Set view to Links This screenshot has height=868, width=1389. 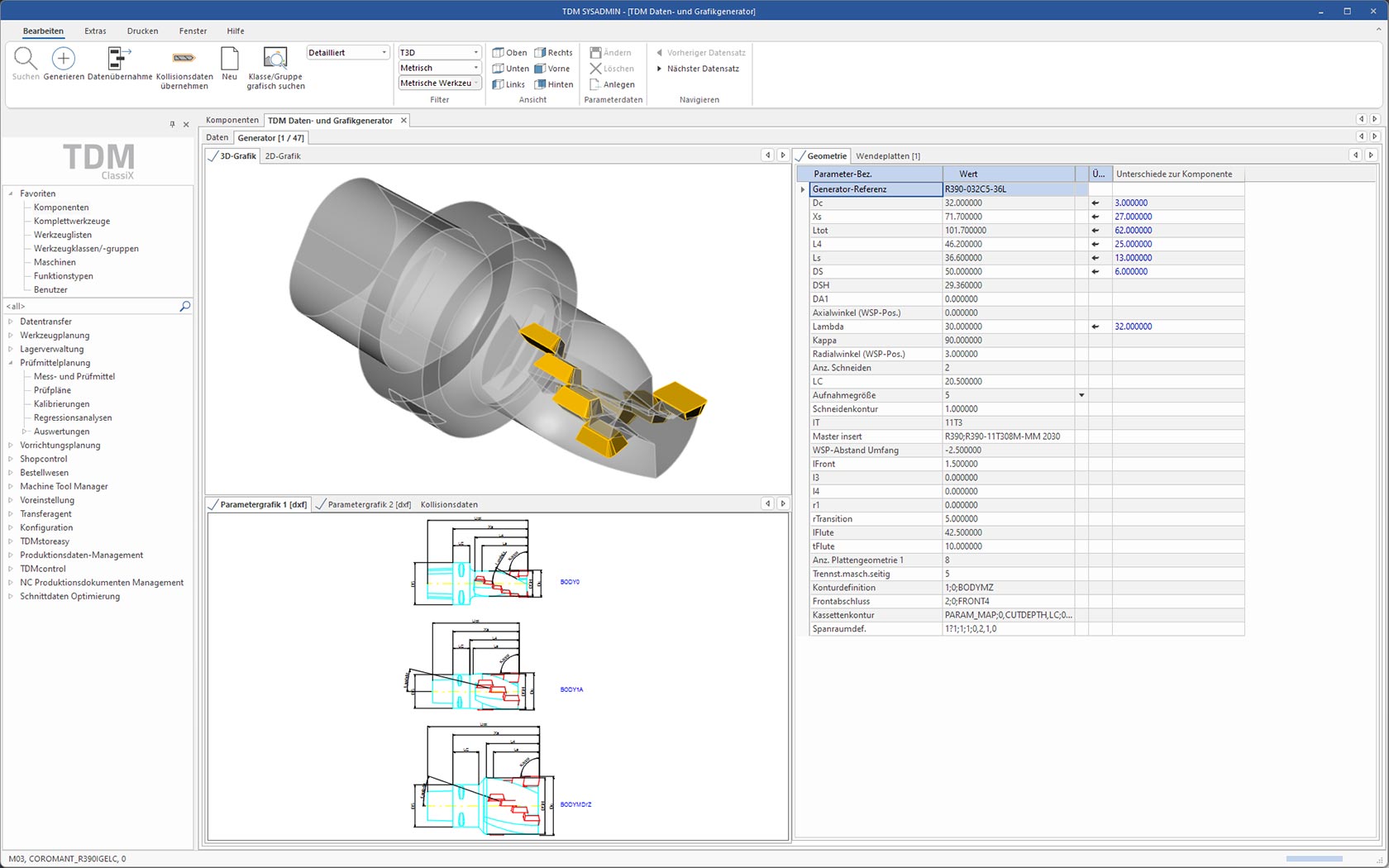pos(508,84)
